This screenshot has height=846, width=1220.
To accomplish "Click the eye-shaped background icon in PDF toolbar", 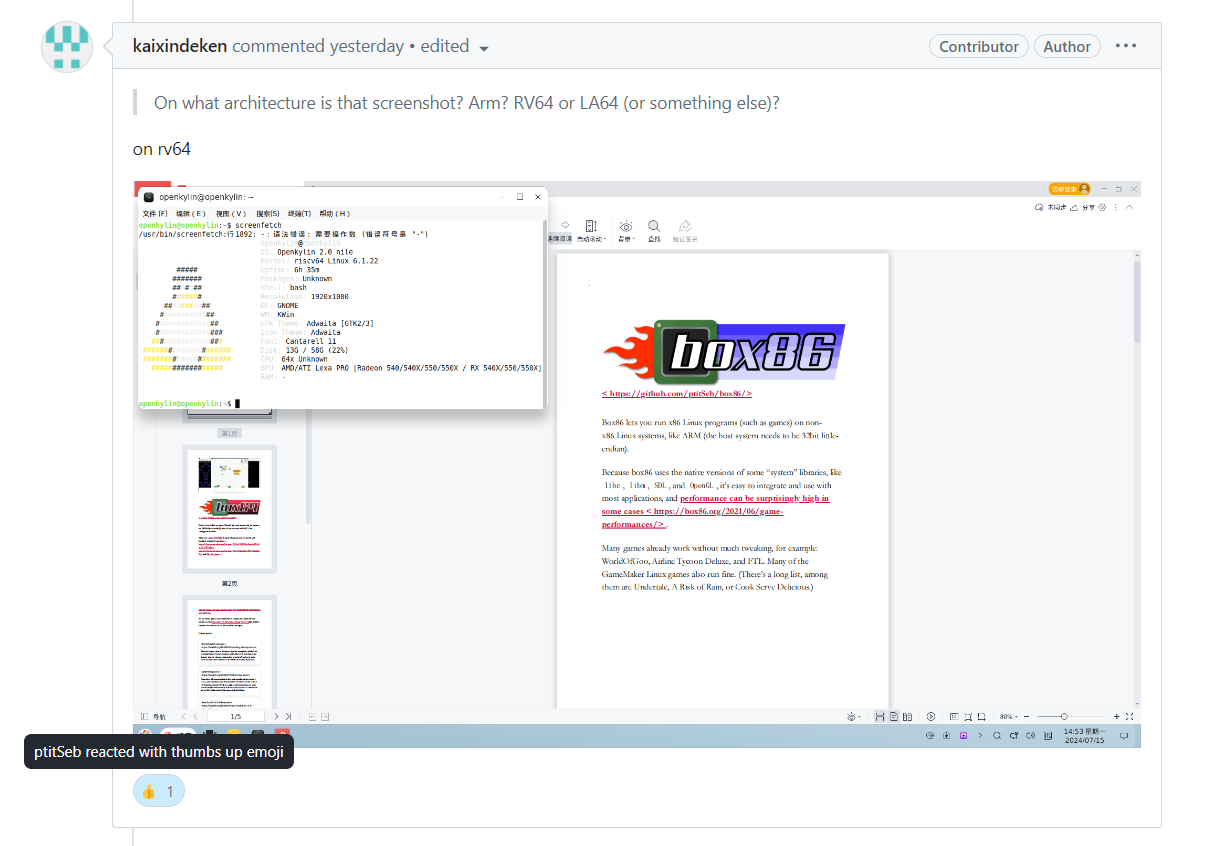I will [626, 227].
